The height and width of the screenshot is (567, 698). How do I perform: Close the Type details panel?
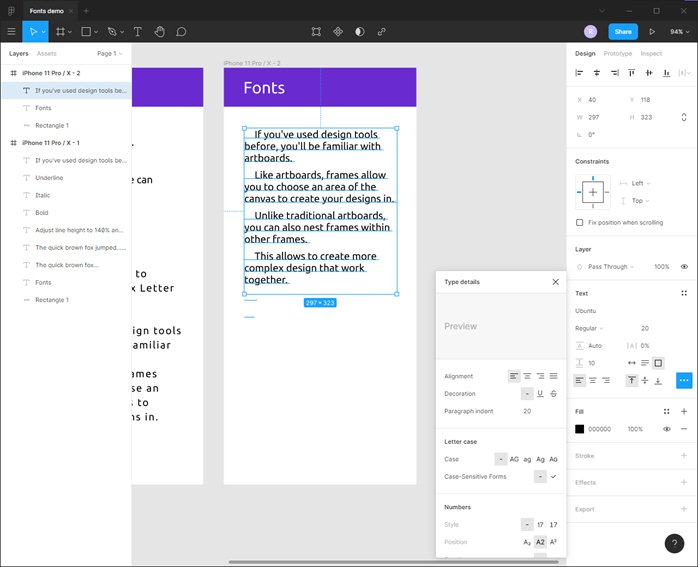pos(556,282)
